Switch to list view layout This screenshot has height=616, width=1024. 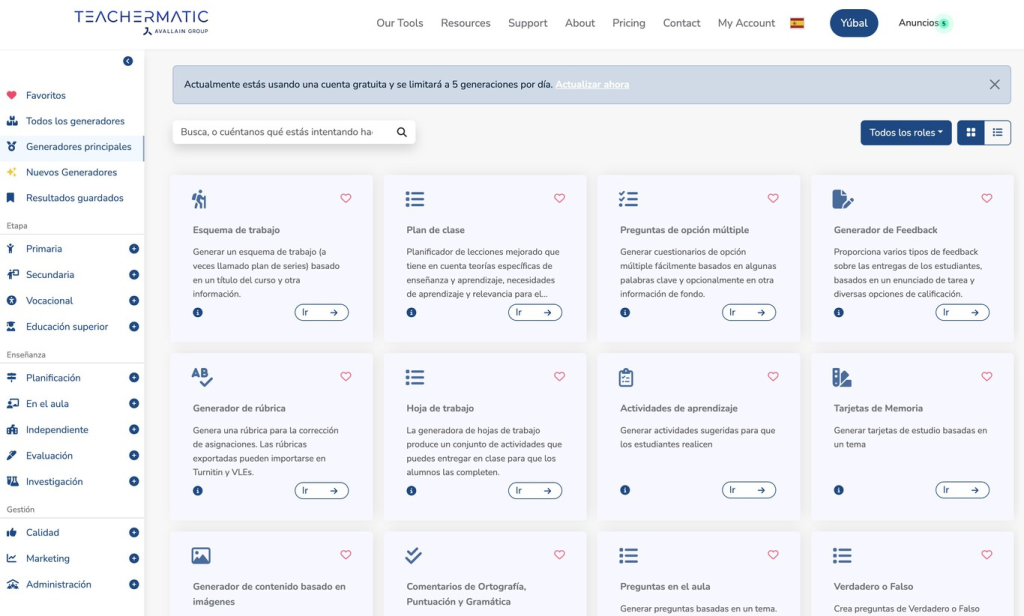point(997,133)
